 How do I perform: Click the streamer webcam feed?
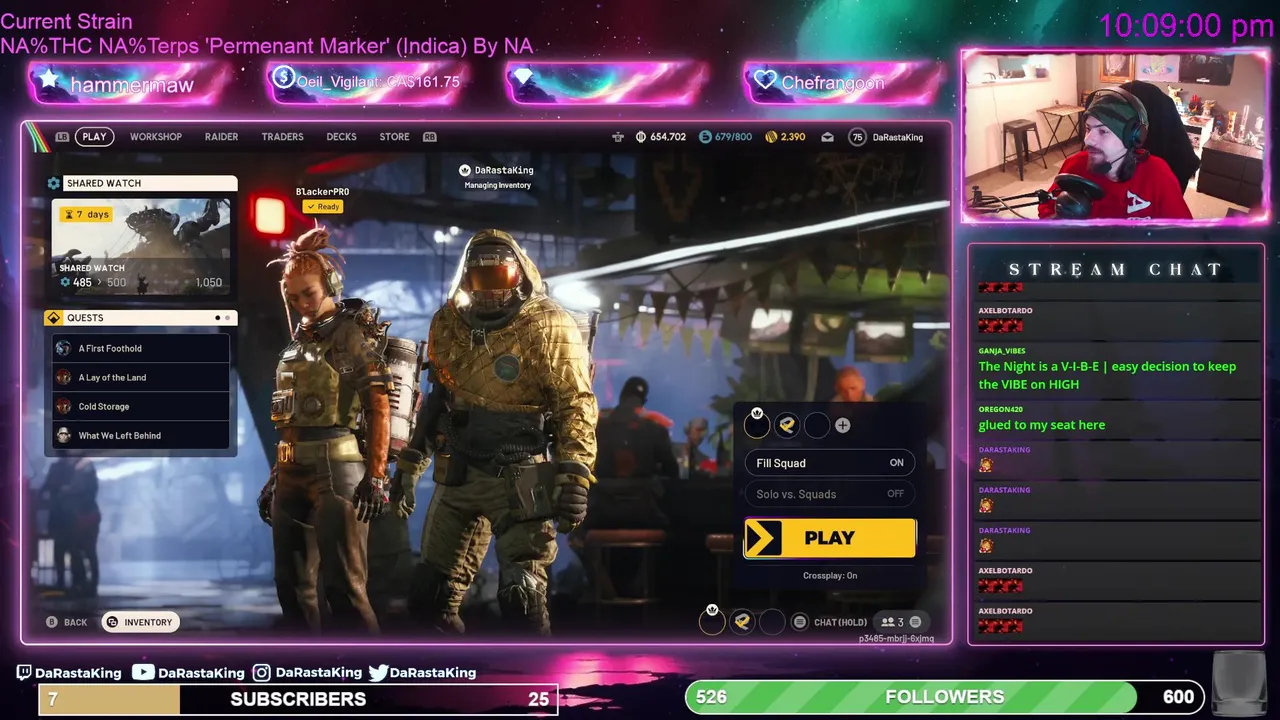pyautogui.click(x=1115, y=136)
